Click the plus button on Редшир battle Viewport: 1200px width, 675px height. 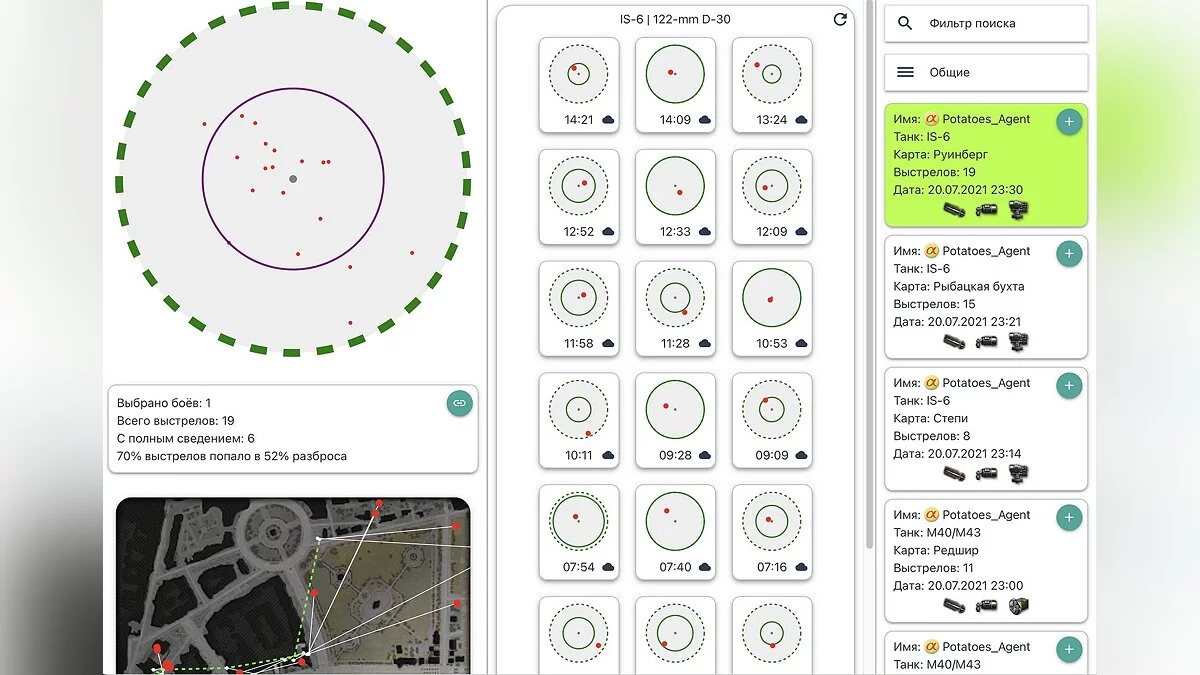1069,518
